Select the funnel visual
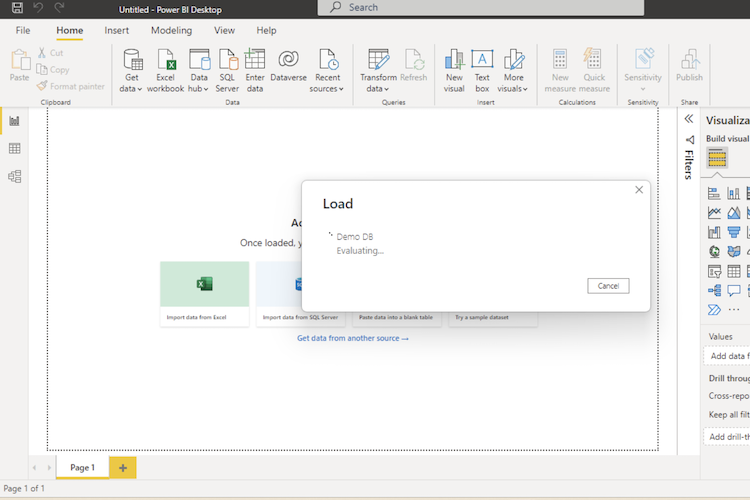 click(734, 233)
